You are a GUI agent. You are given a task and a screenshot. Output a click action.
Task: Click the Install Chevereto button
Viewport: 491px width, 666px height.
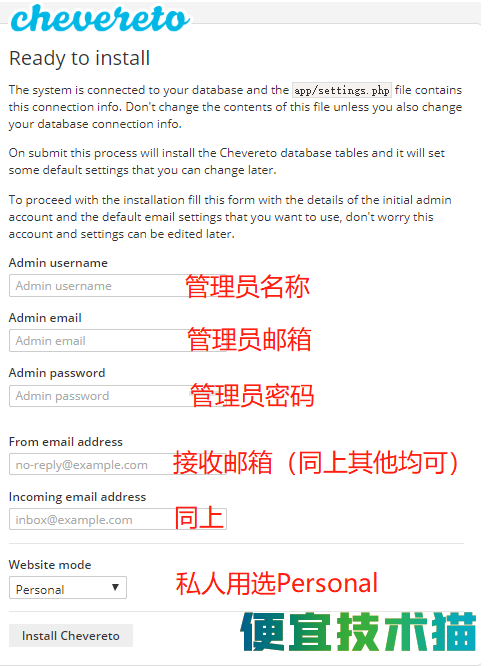click(71, 635)
